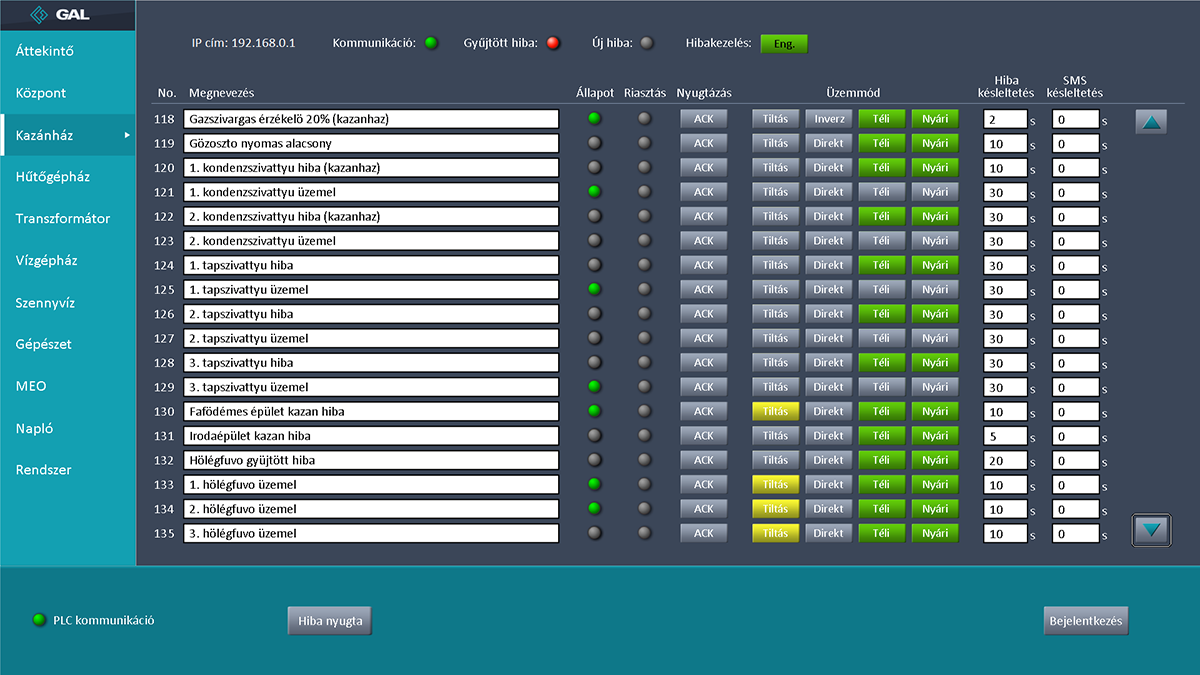Go to the Napló menu item
1200x675 pixels.
tap(34, 428)
